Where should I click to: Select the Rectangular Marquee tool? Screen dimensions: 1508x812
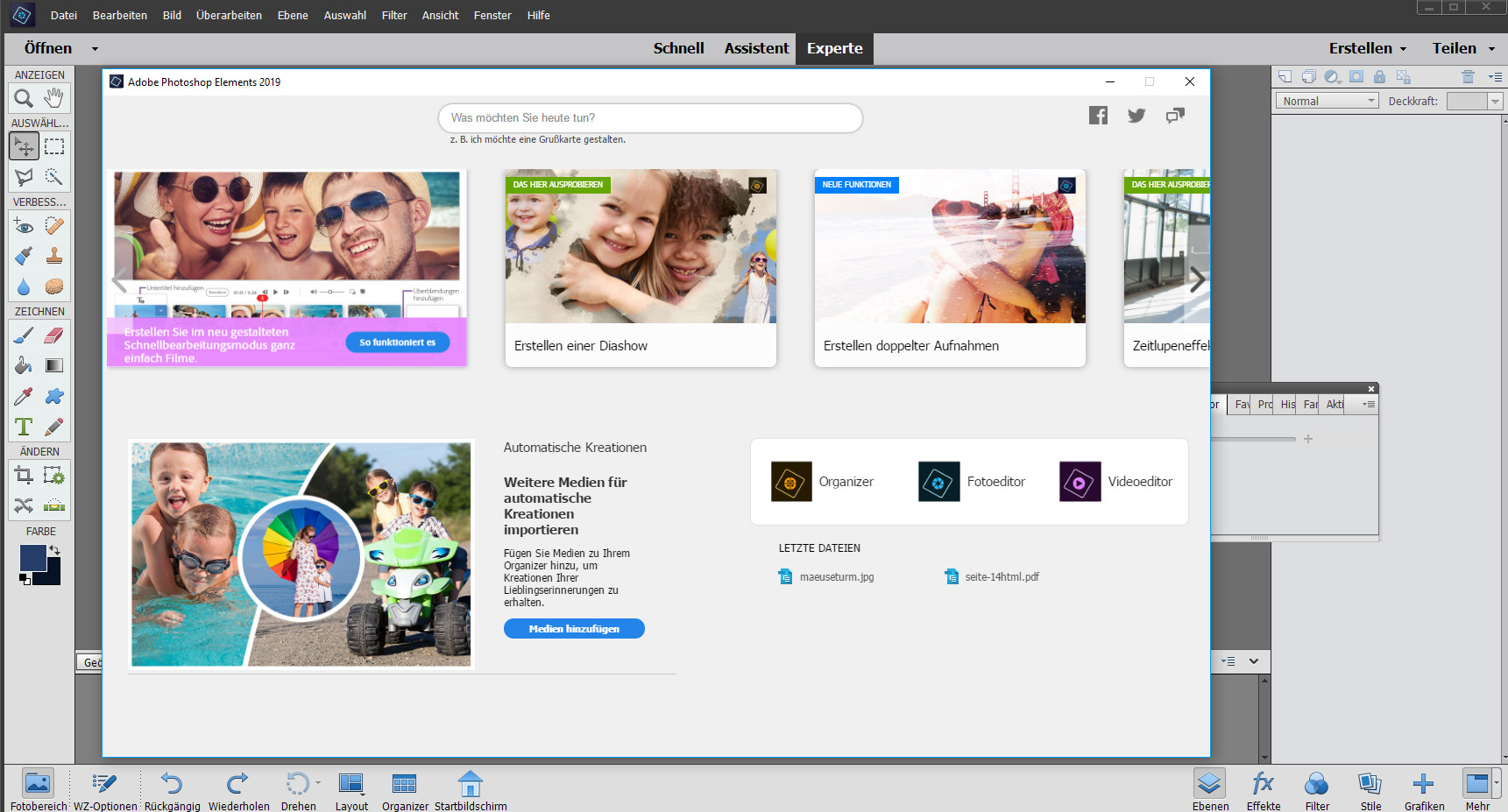tap(54, 146)
